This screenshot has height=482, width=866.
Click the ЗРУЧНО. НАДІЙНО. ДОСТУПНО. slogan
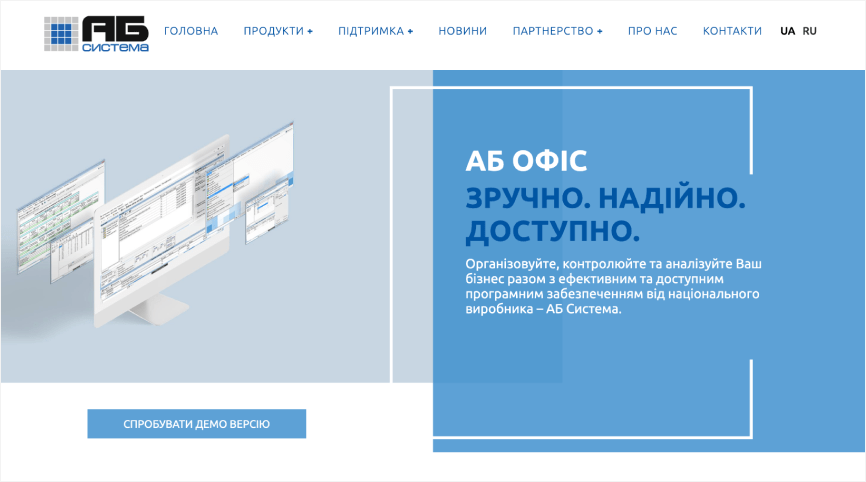click(x=605, y=214)
